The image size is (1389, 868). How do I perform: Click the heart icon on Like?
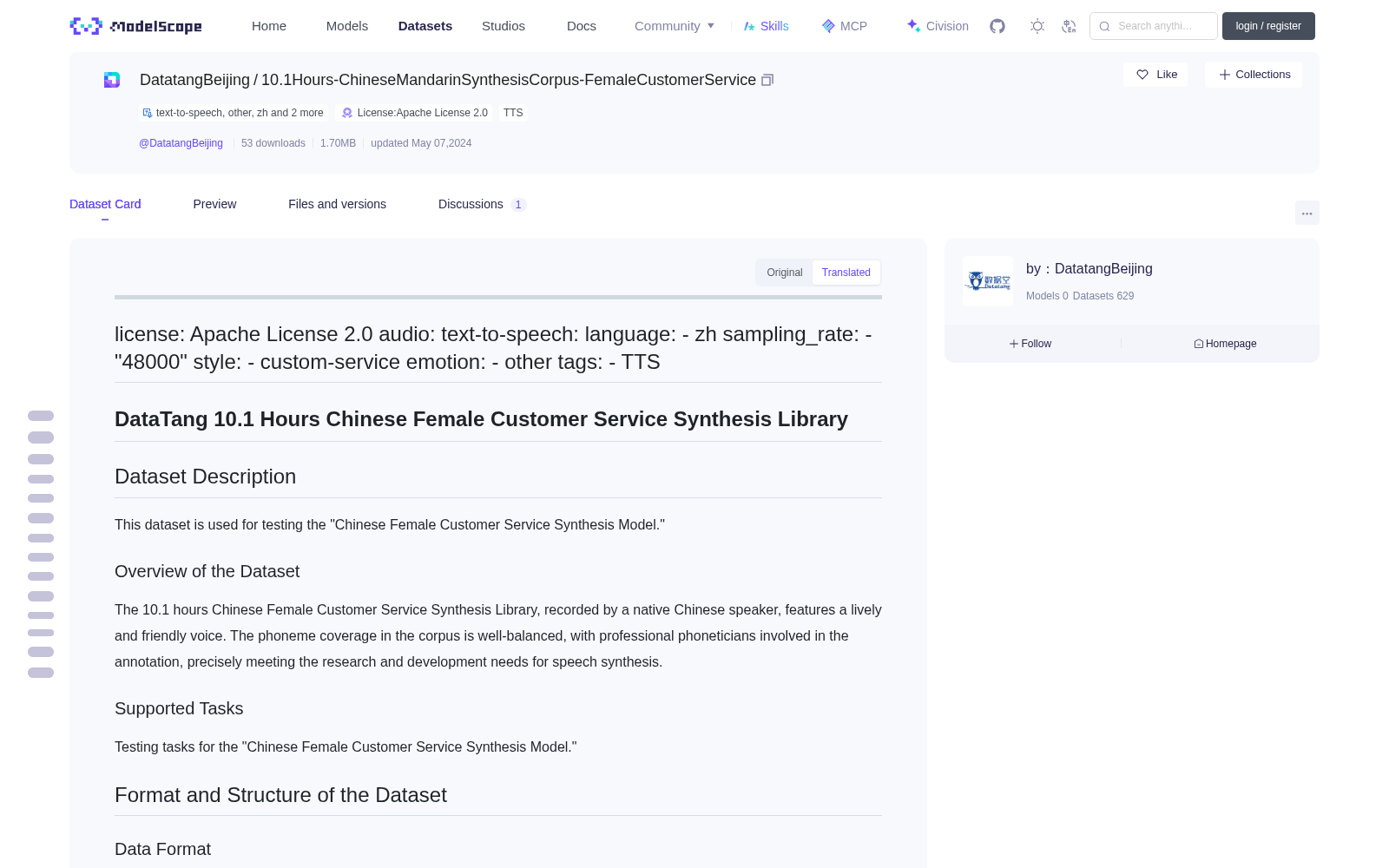[1142, 75]
